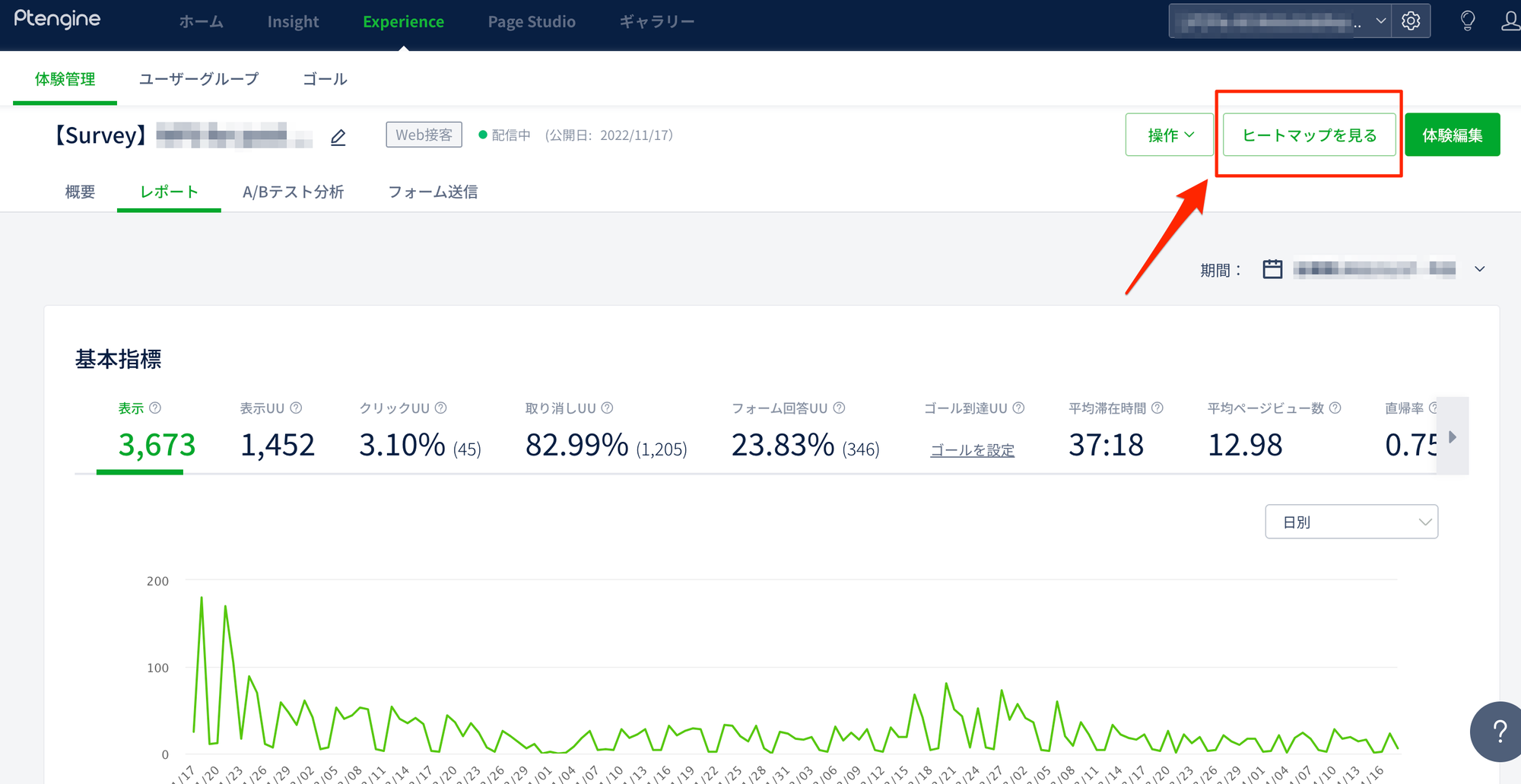
Task: Click the ヒートマップを見る button
Action: [x=1309, y=135]
